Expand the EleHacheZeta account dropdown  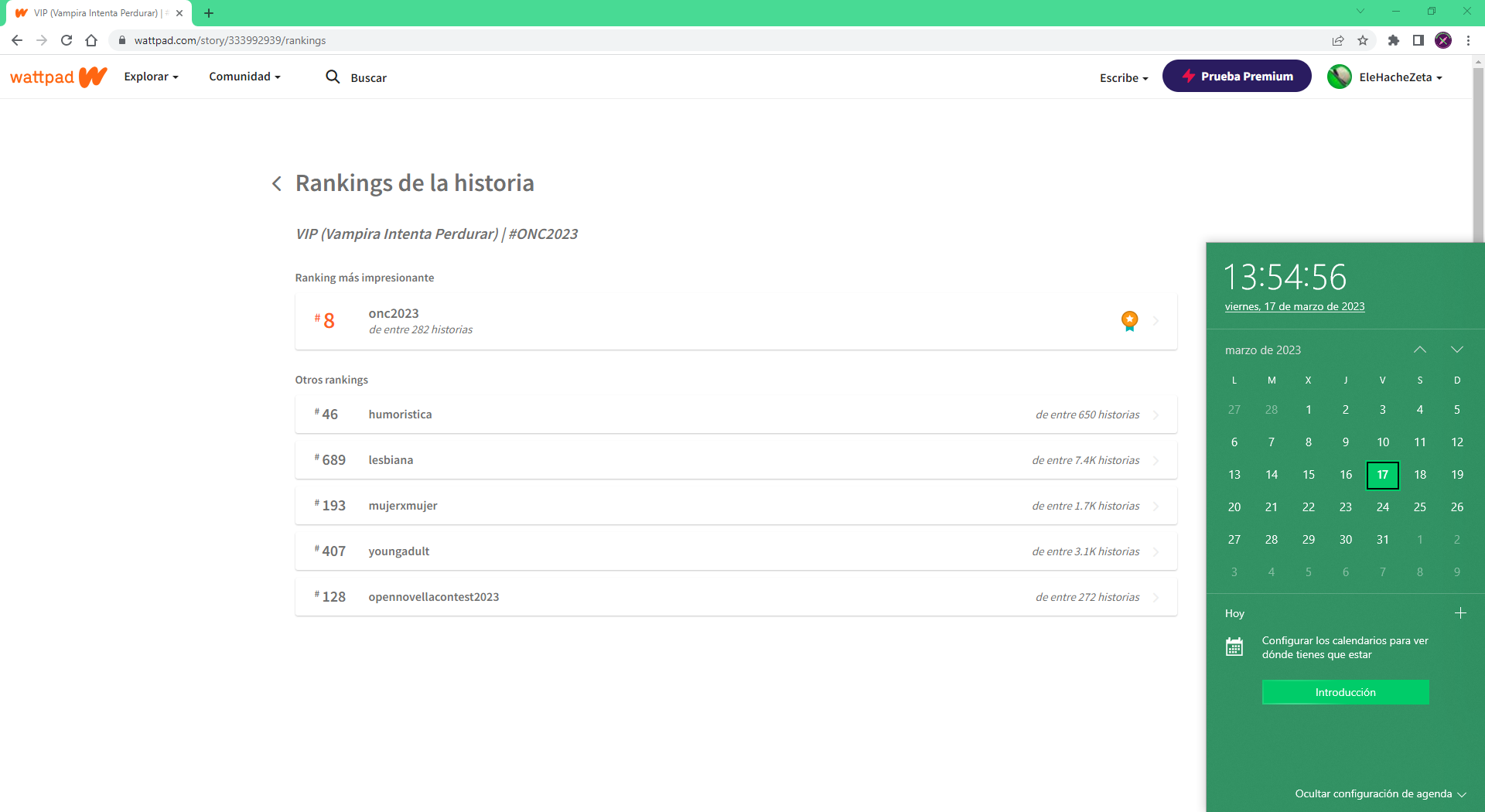1401,77
